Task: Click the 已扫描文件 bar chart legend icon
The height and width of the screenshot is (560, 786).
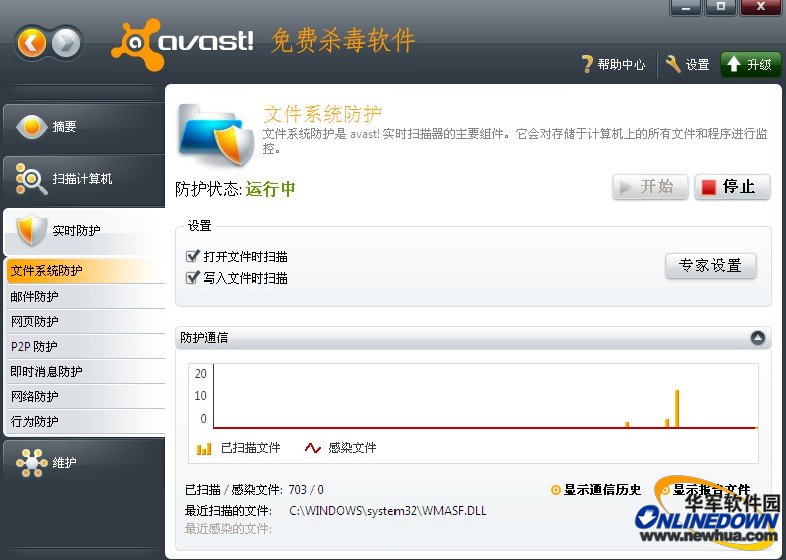Action: click(x=204, y=448)
